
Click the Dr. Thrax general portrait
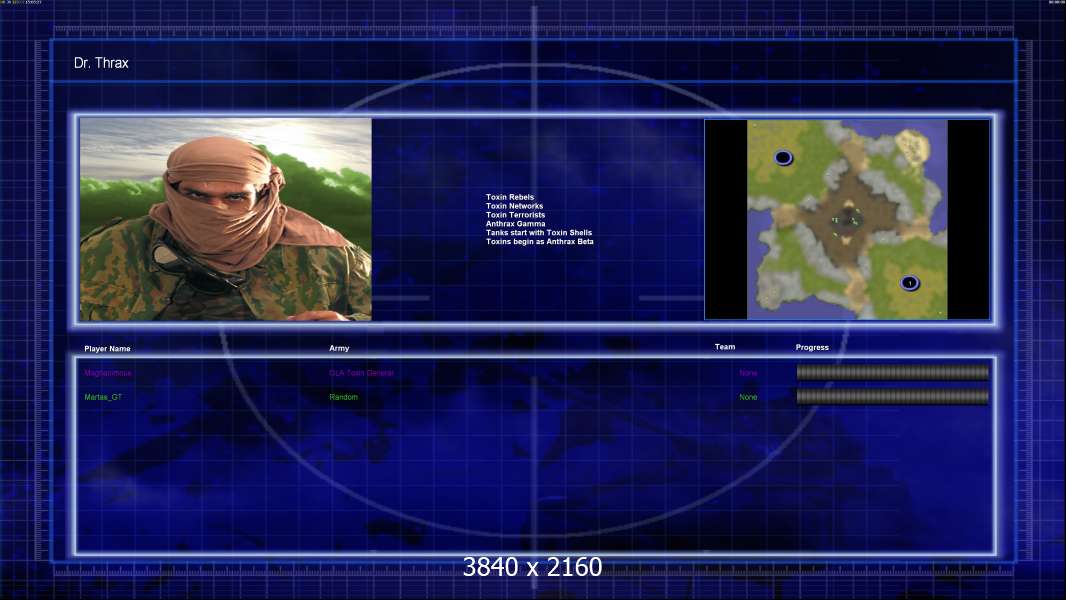(x=226, y=219)
